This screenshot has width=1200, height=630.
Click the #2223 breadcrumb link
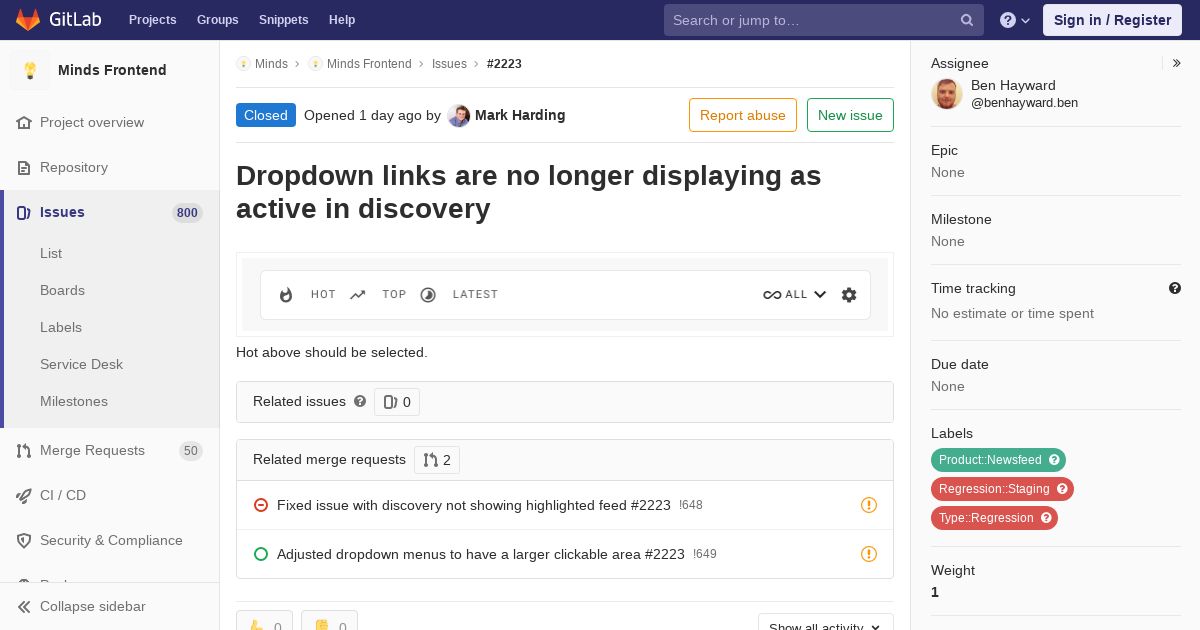(504, 64)
